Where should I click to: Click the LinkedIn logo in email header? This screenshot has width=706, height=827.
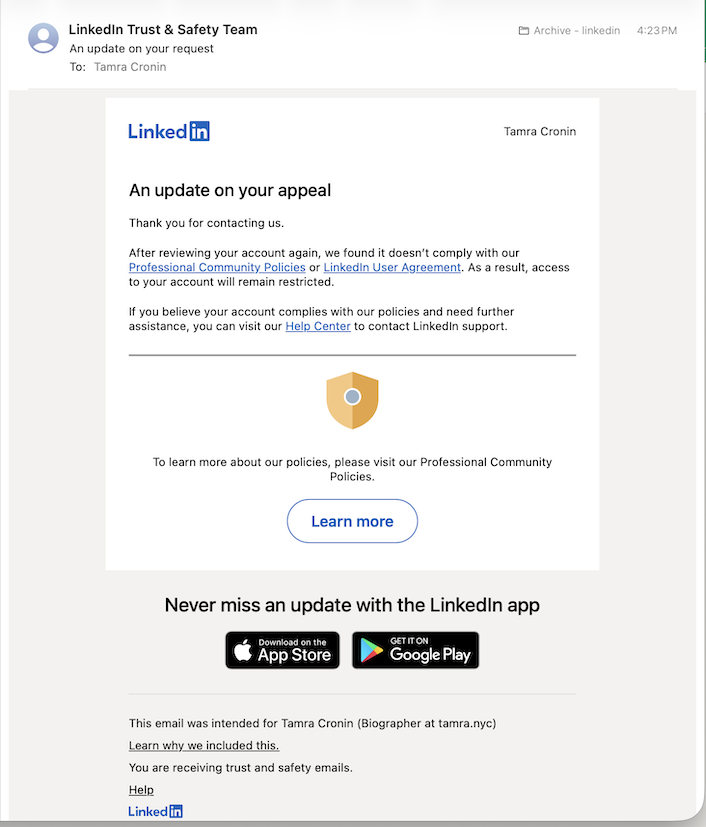coord(169,131)
